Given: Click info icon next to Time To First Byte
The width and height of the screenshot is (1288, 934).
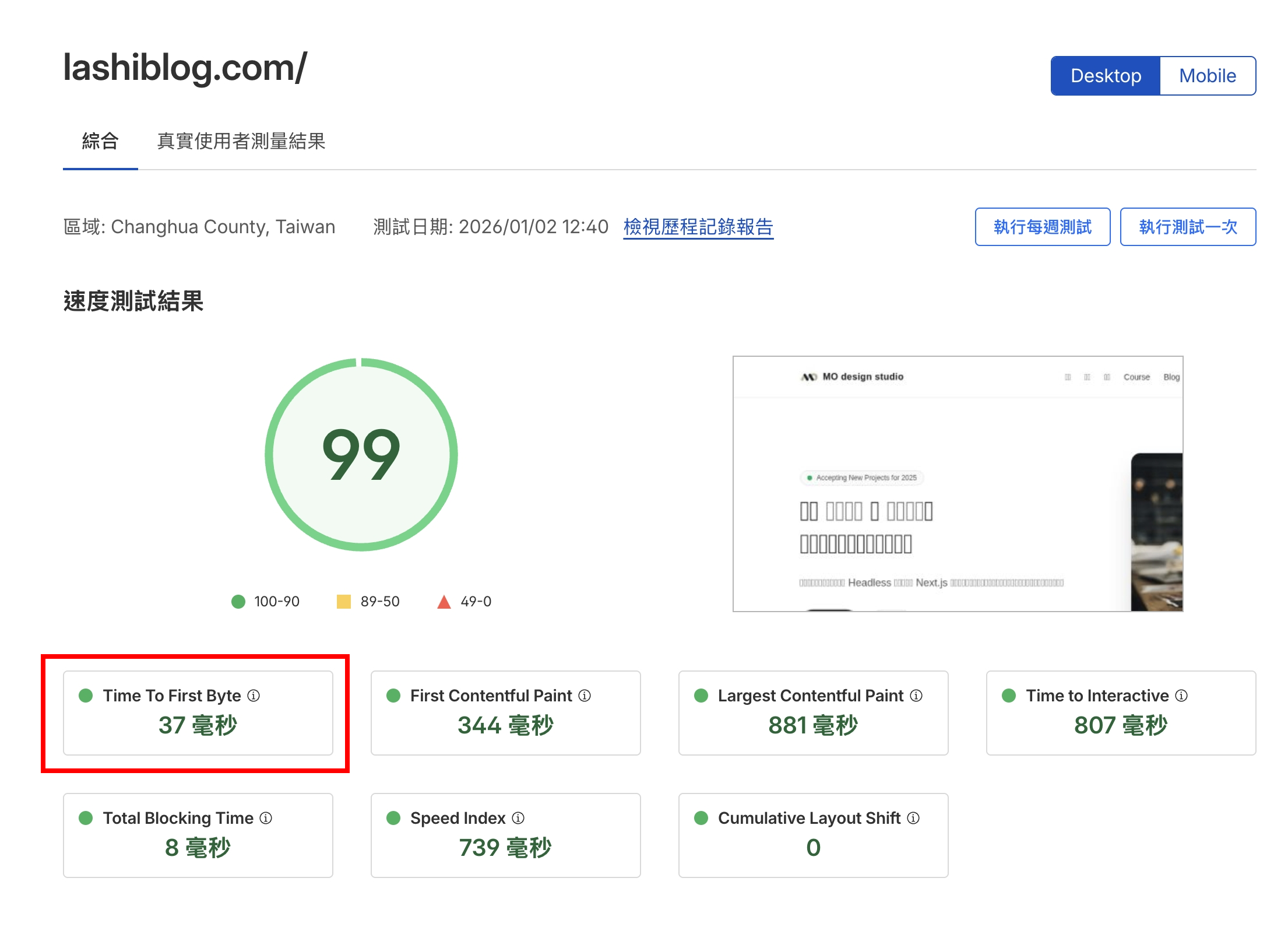Looking at the screenshot, I should point(254,696).
